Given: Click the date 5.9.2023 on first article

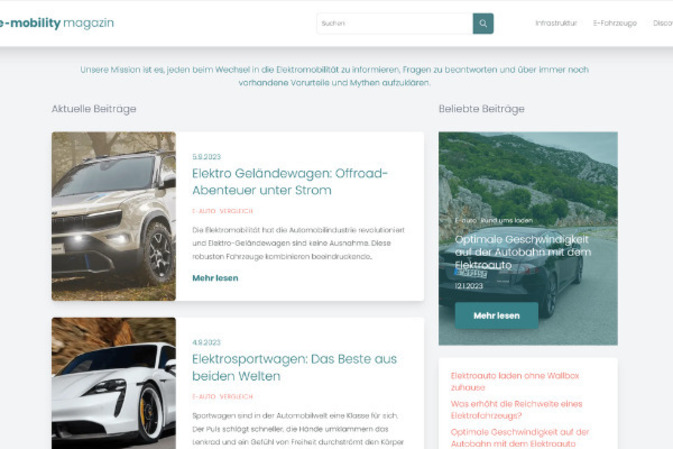Looking at the screenshot, I should tap(206, 157).
